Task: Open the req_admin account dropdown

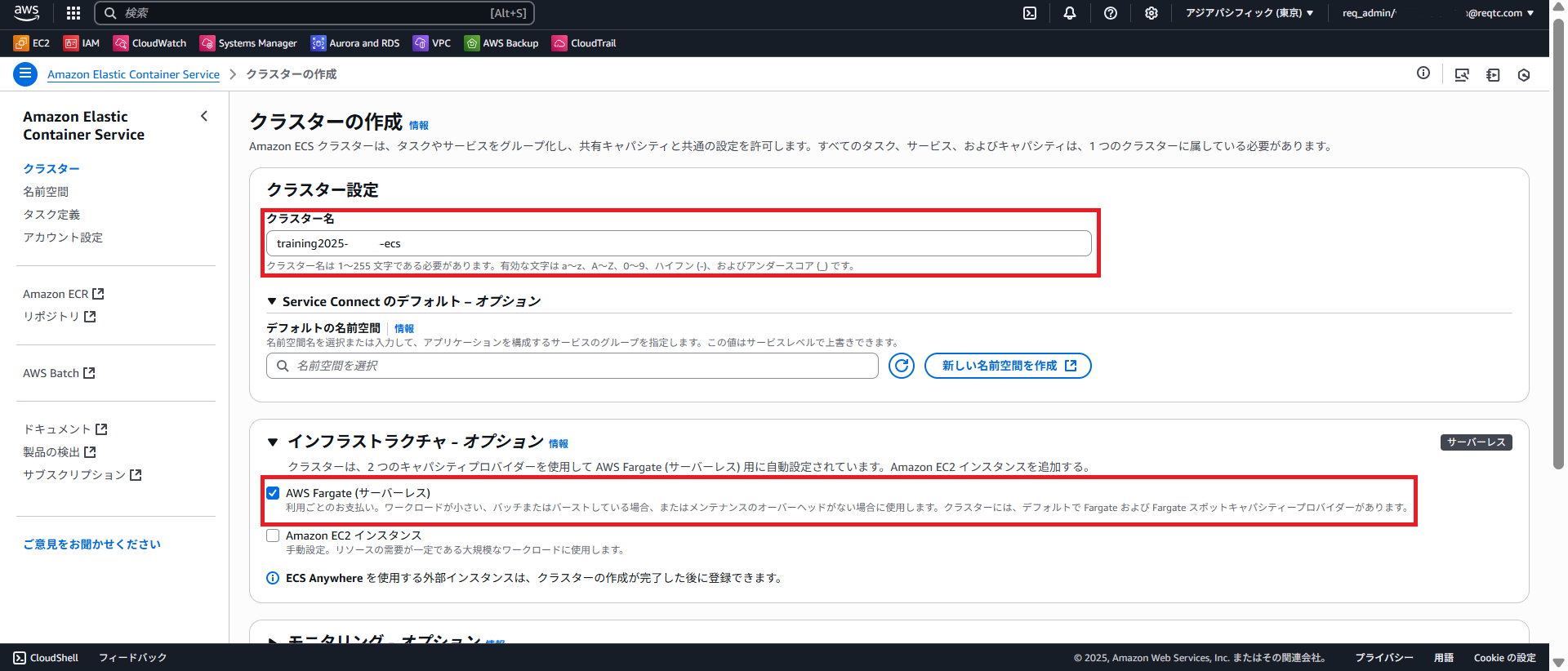Action: (x=1438, y=13)
